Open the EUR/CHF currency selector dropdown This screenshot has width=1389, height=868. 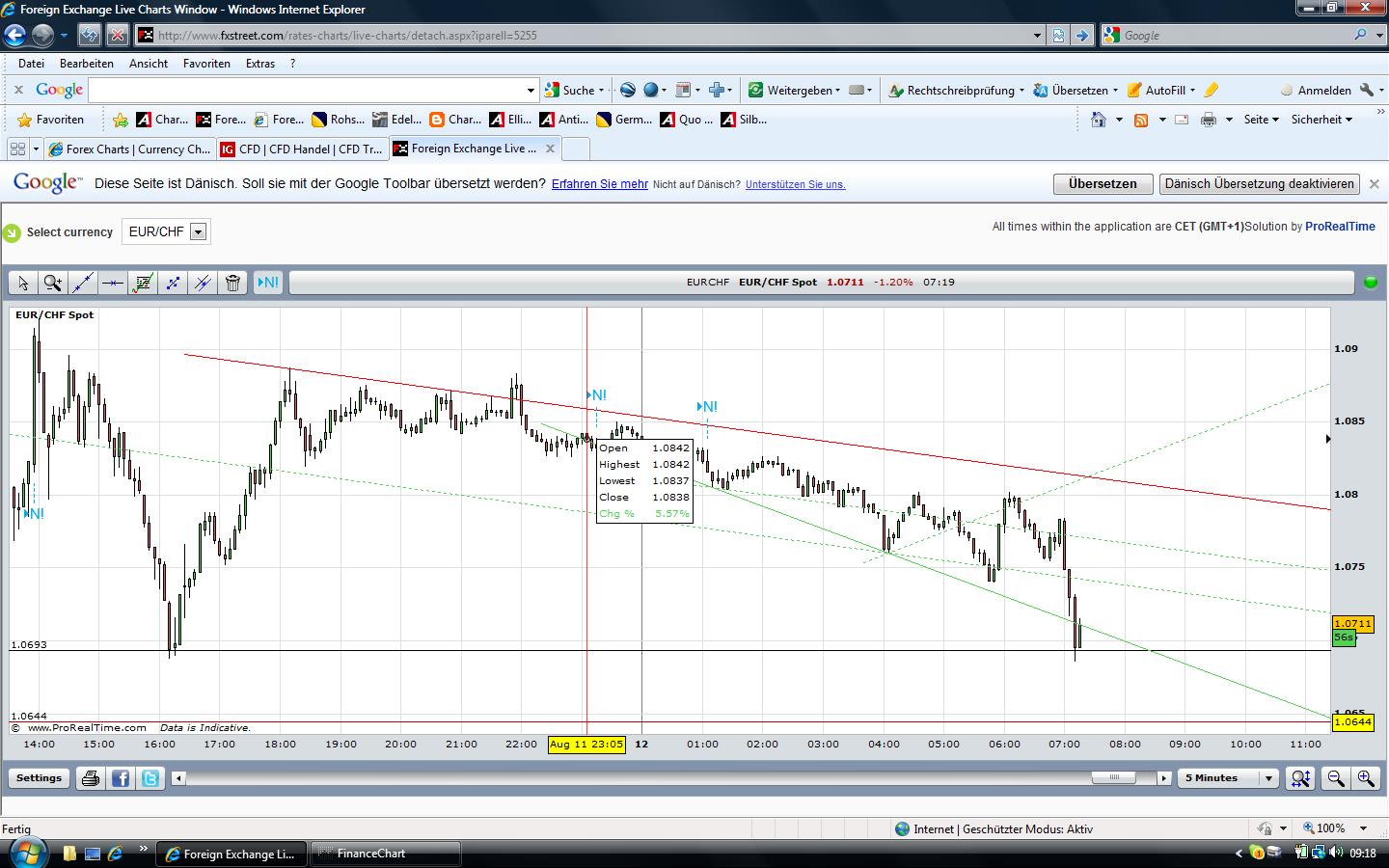tap(166, 231)
